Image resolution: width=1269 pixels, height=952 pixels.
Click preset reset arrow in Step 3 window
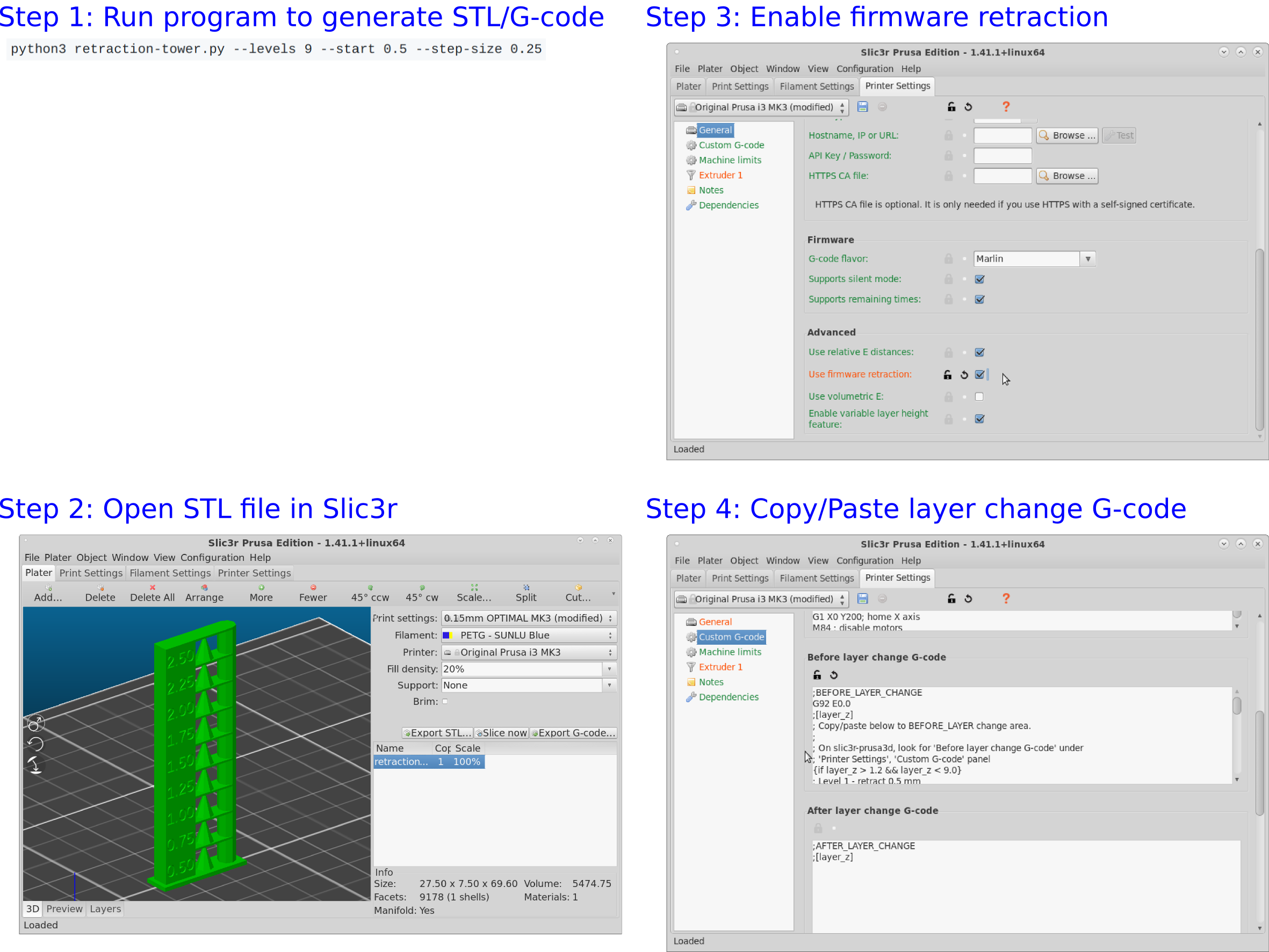tap(968, 107)
